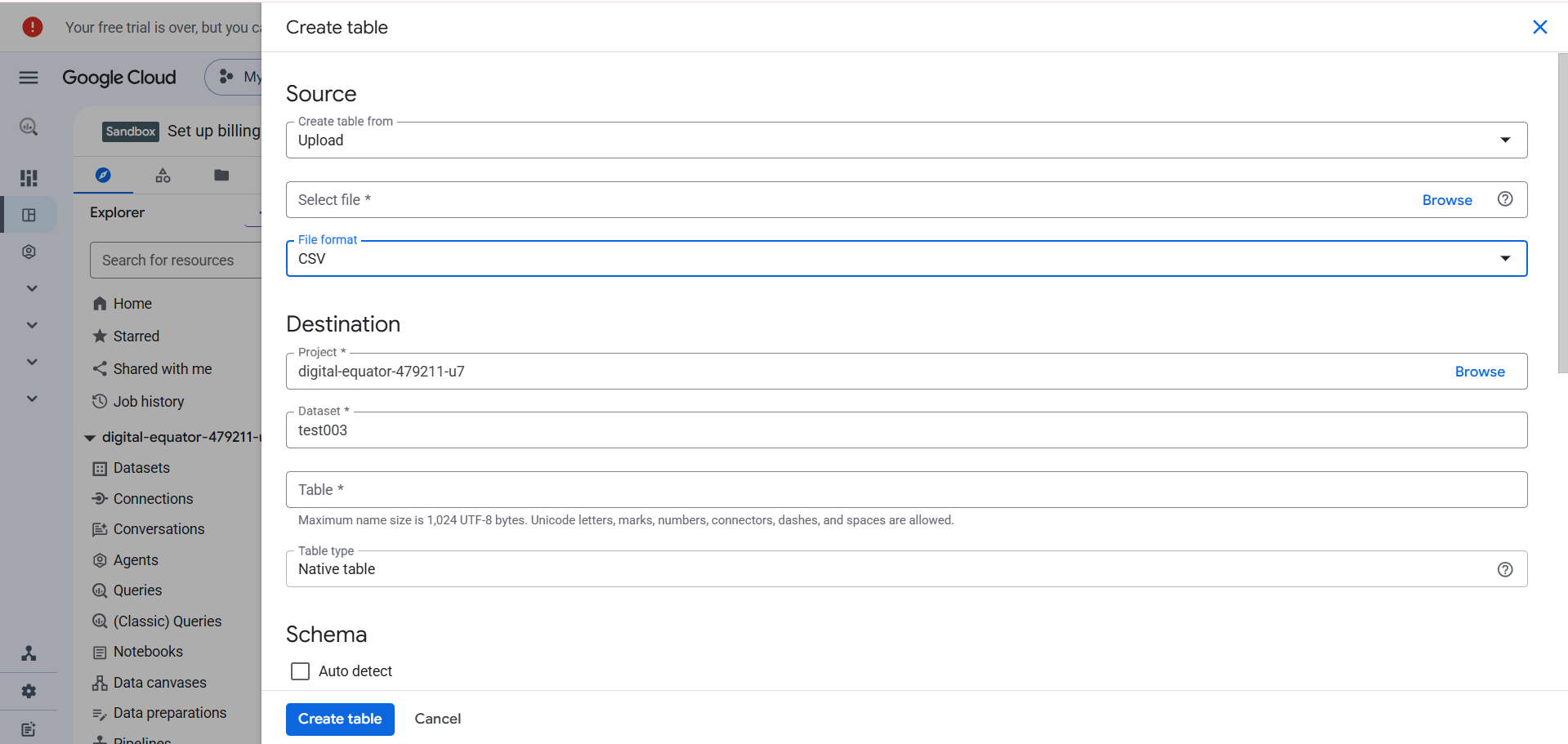Screen dimensions: 1568x744
Task: Close the Create table panel
Action: (x=1540, y=27)
